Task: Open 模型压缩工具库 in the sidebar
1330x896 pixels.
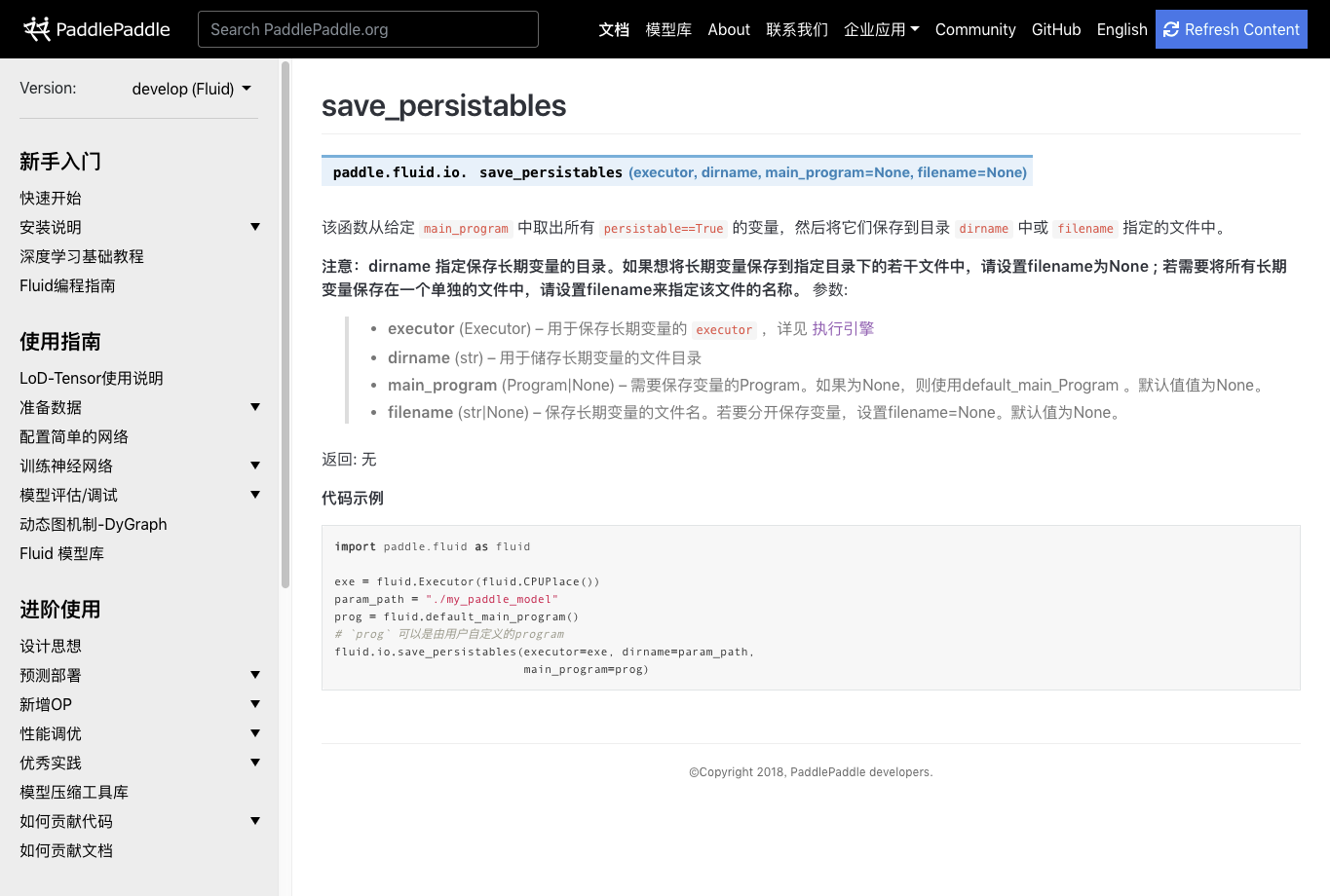Action: [x=74, y=792]
